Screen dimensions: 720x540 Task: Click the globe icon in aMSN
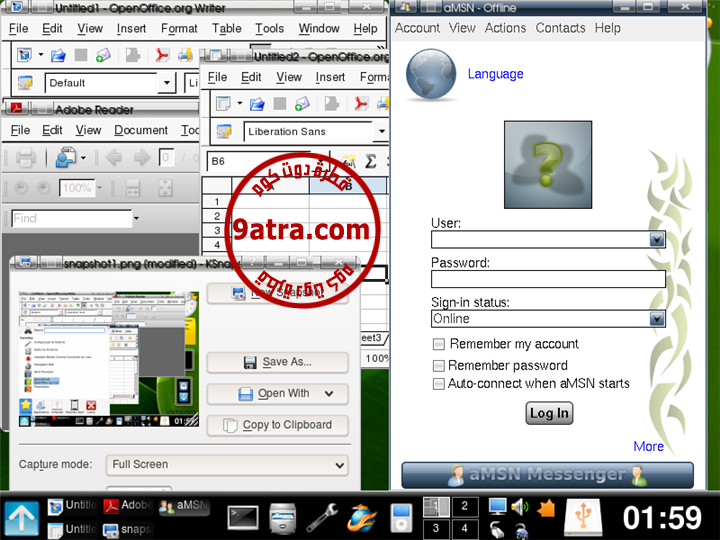click(431, 74)
